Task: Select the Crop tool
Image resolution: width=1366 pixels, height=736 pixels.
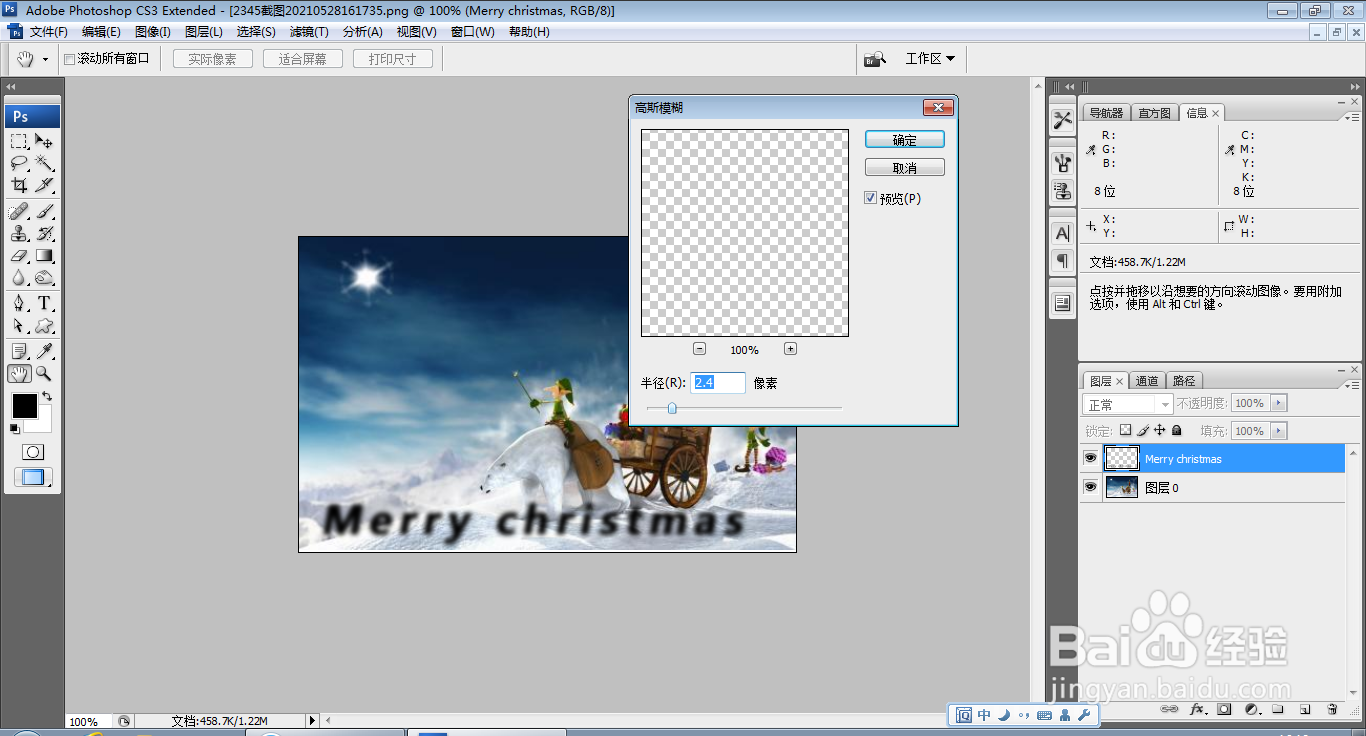Action: pyautogui.click(x=19, y=185)
